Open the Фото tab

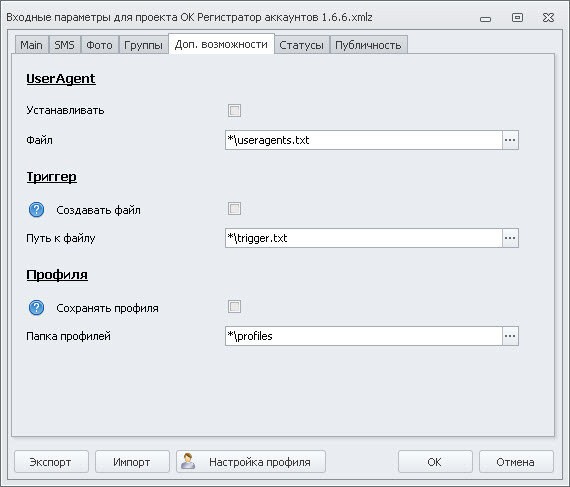click(x=99, y=45)
